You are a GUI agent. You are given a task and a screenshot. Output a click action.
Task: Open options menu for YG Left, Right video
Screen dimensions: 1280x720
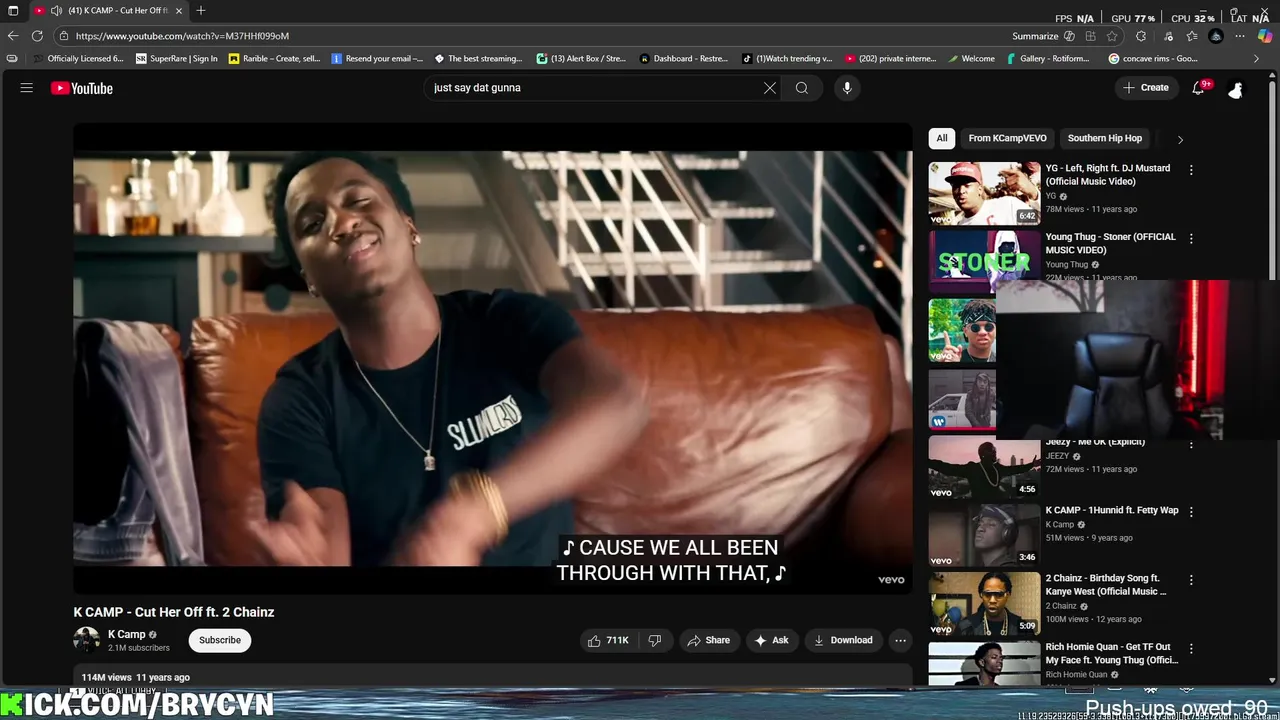click(1191, 170)
